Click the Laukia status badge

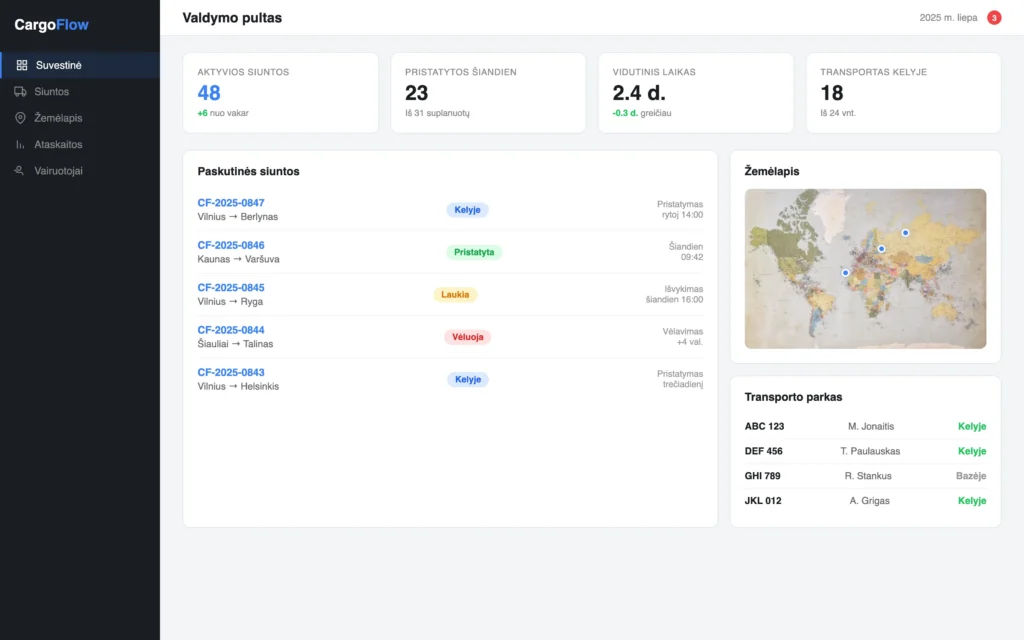(455, 295)
